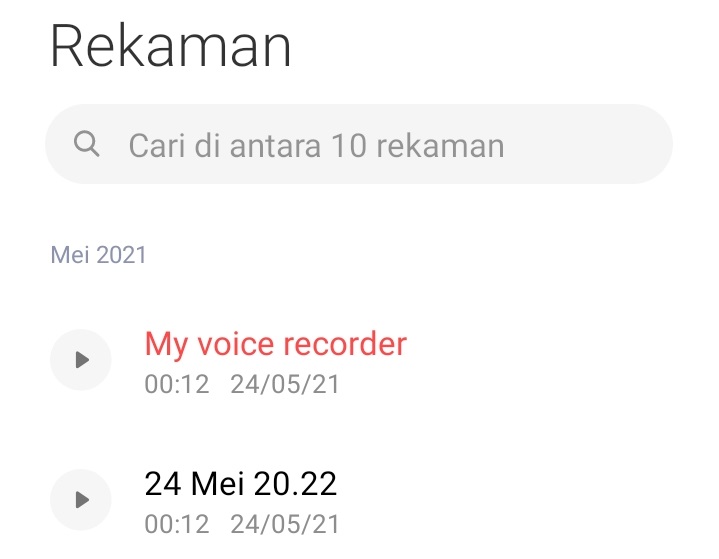Screen dimensions: 719x559
Task: Select the "Mei 2021" section header
Action: tap(99, 255)
